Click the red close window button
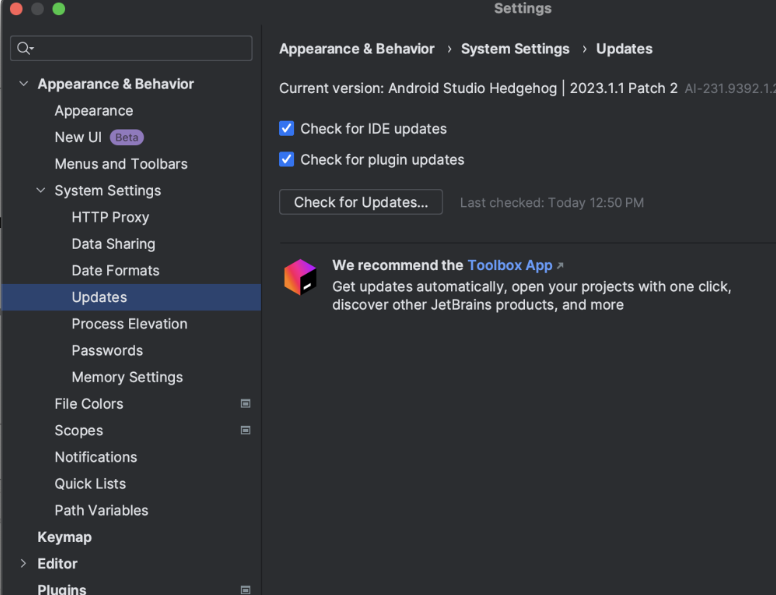 click(x=16, y=9)
